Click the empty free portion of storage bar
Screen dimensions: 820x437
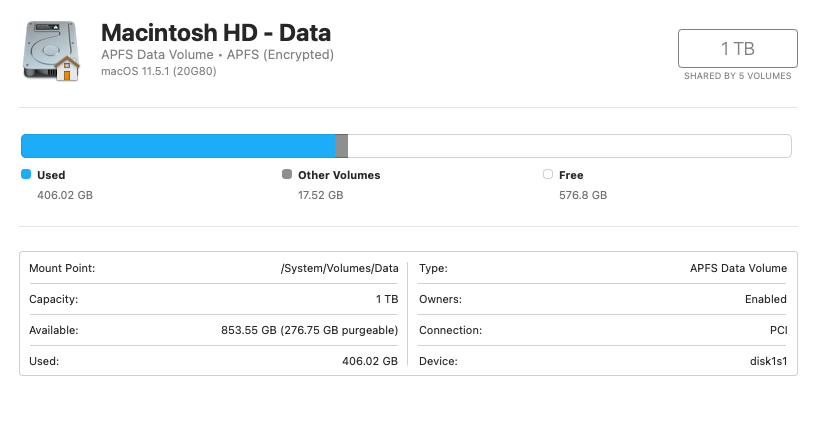point(568,146)
